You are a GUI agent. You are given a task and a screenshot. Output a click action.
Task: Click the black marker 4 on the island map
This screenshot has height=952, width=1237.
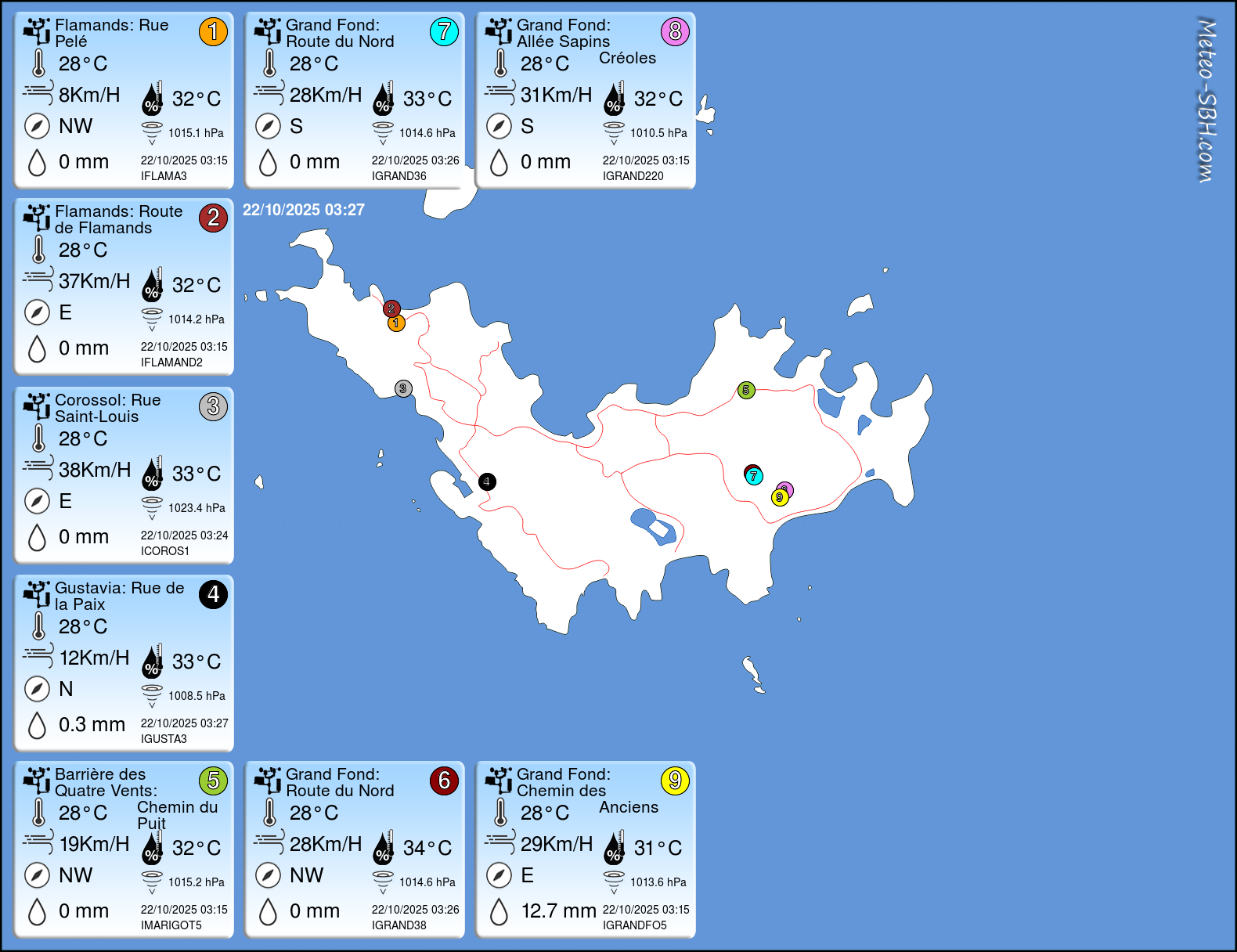(487, 481)
